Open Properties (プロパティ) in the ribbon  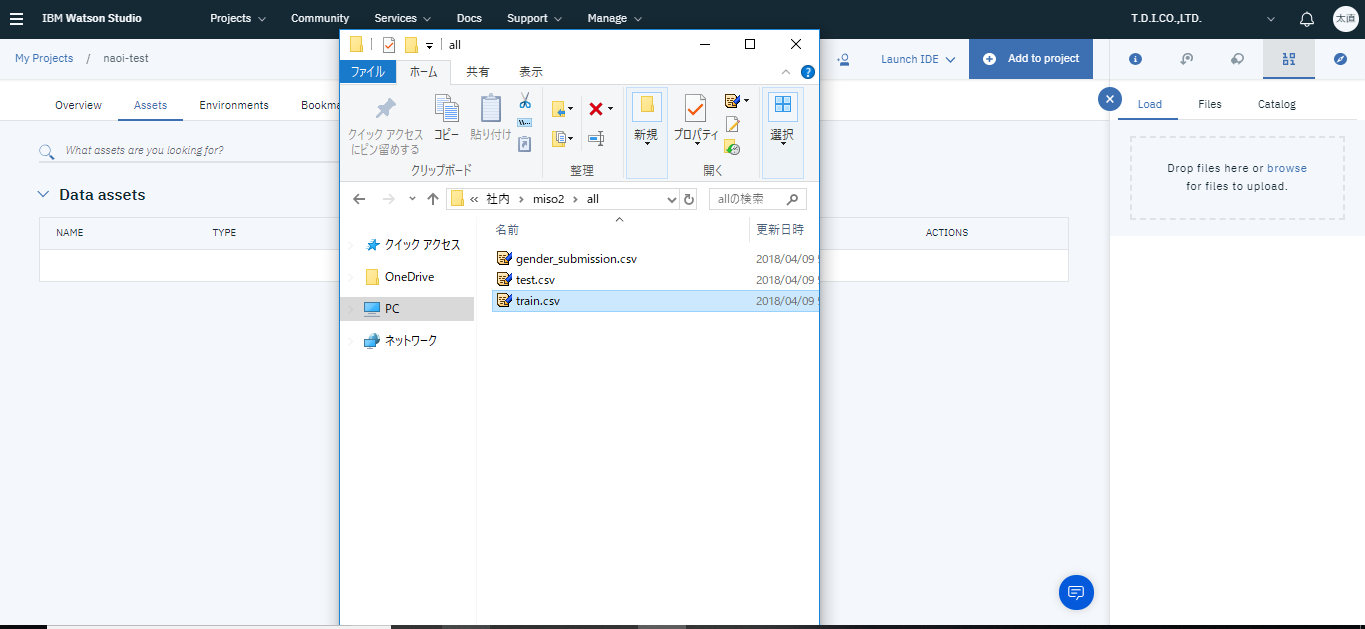695,117
